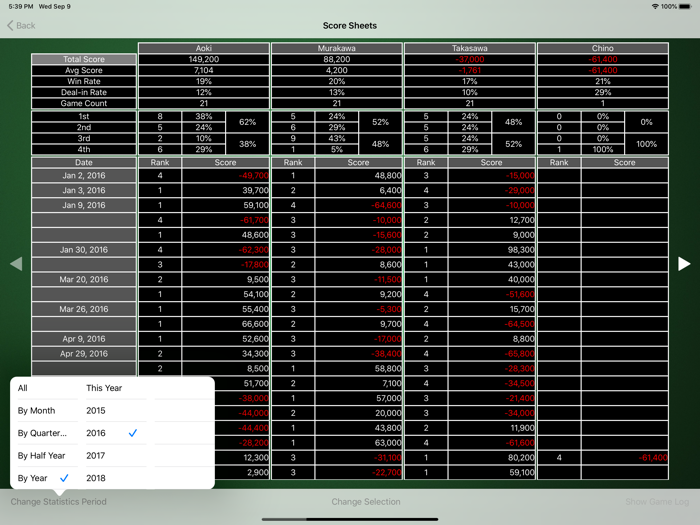Tap the Chino player header
Screen dimensions: 700x525
point(603,48)
